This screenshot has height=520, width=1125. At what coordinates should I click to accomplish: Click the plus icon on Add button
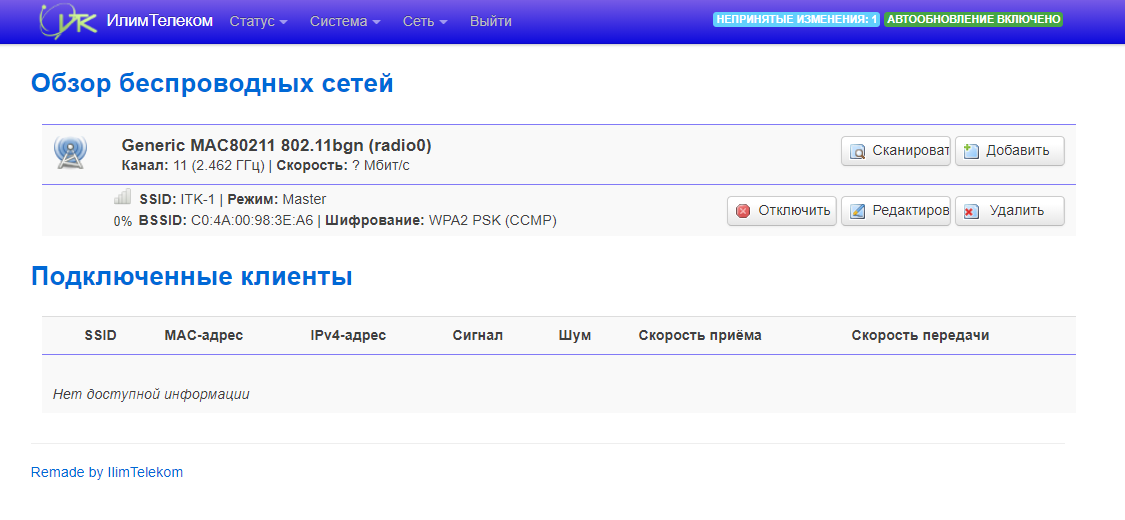[971, 151]
